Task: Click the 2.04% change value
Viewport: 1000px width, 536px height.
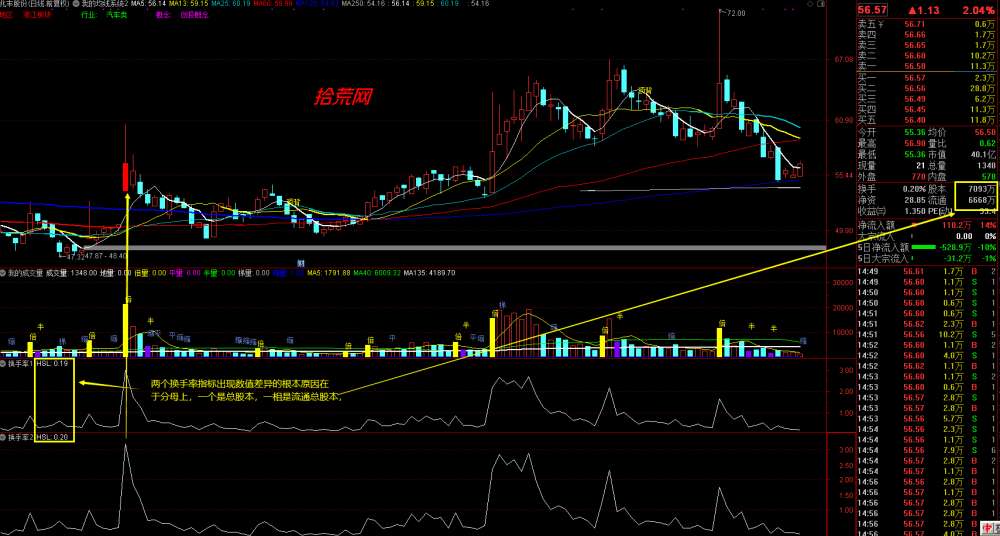Action: click(x=979, y=10)
